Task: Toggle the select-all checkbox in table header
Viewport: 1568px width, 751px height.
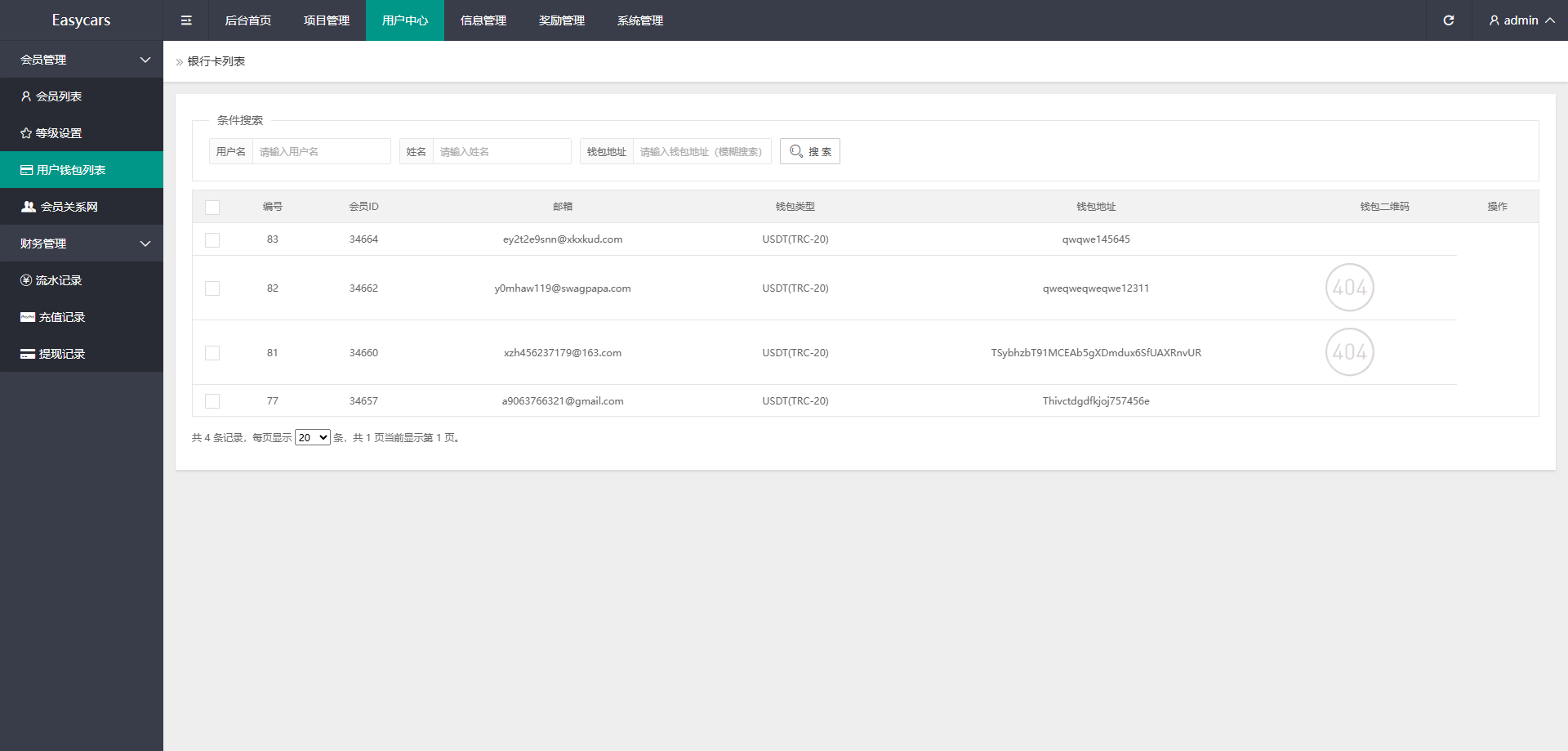Action: pyautogui.click(x=212, y=208)
